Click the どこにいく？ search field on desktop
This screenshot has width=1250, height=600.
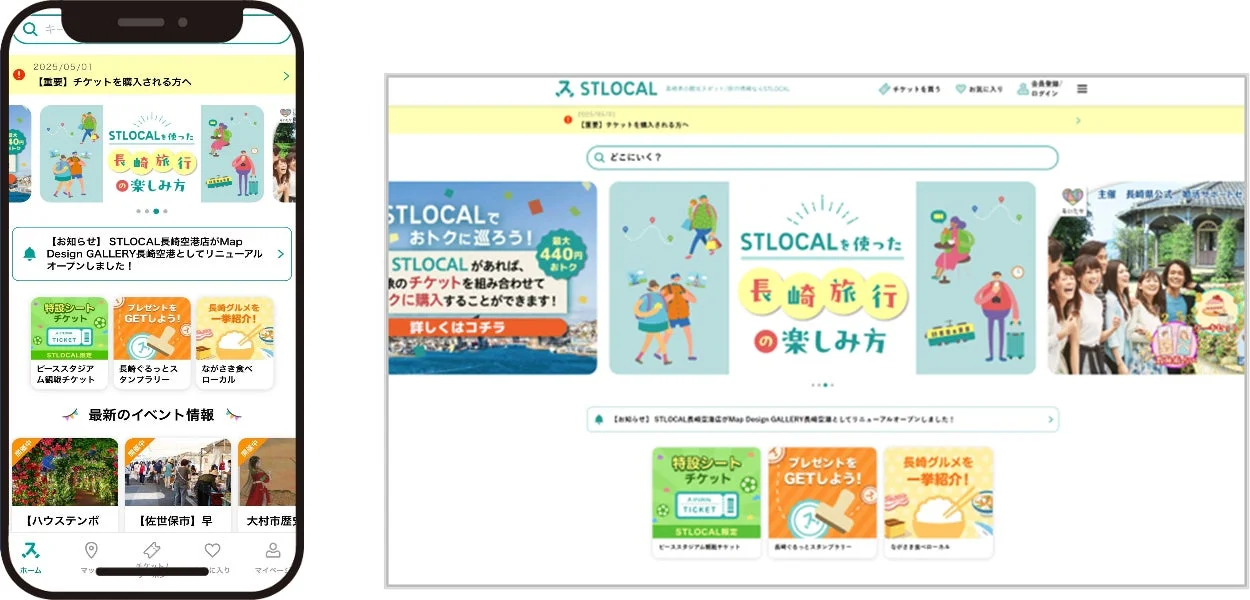pos(822,158)
